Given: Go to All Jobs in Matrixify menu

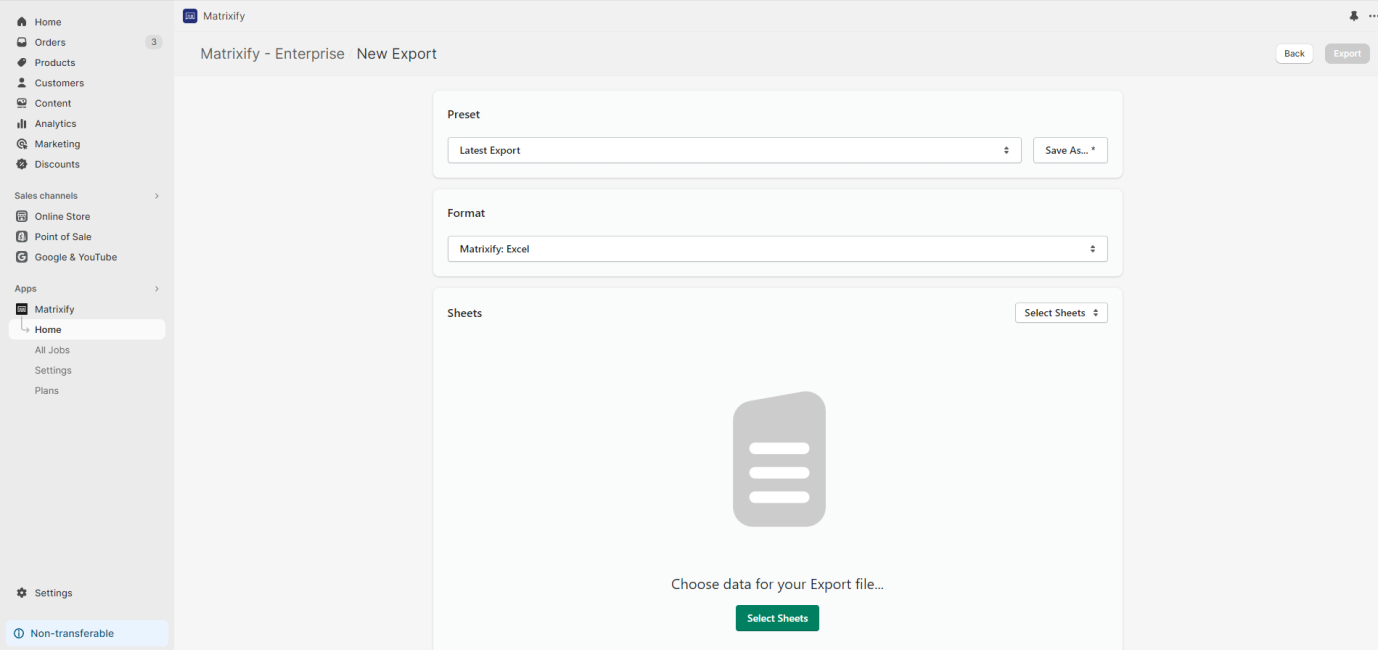Looking at the screenshot, I should pos(52,350).
